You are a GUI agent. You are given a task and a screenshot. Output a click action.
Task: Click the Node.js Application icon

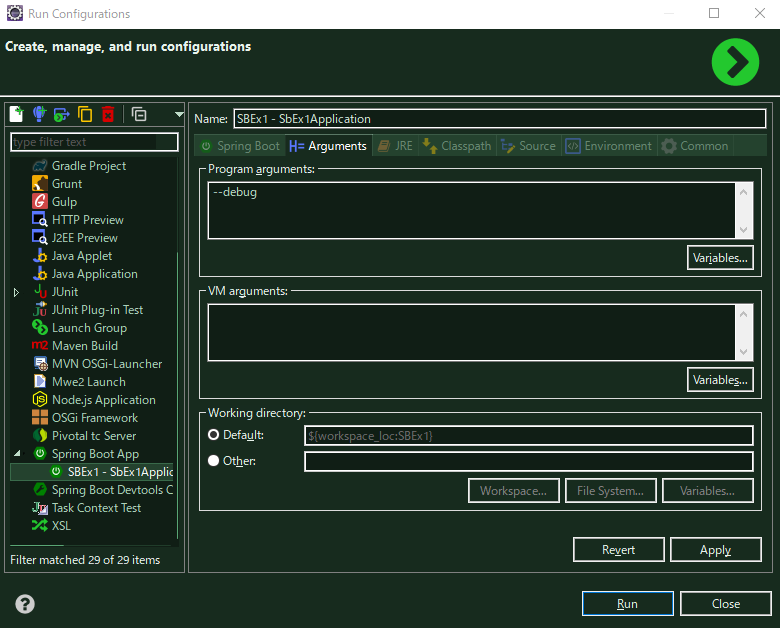pyautogui.click(x=40, y=400)
